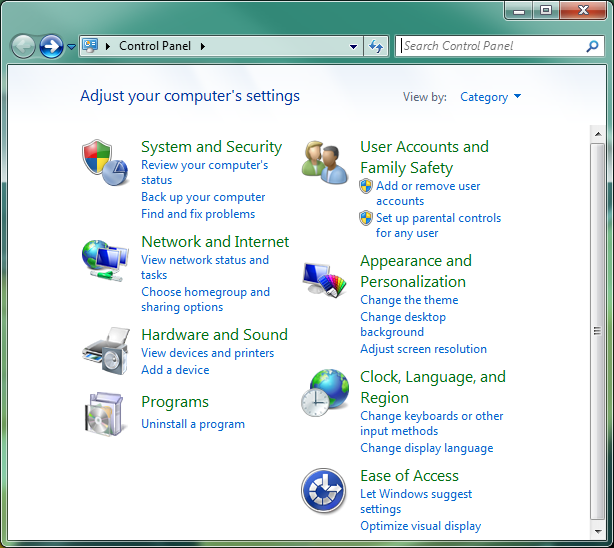The width and height of the screenshot is (614, 548).
Task: Open the recent pages dropdown arrow
Action: point(71,47)
